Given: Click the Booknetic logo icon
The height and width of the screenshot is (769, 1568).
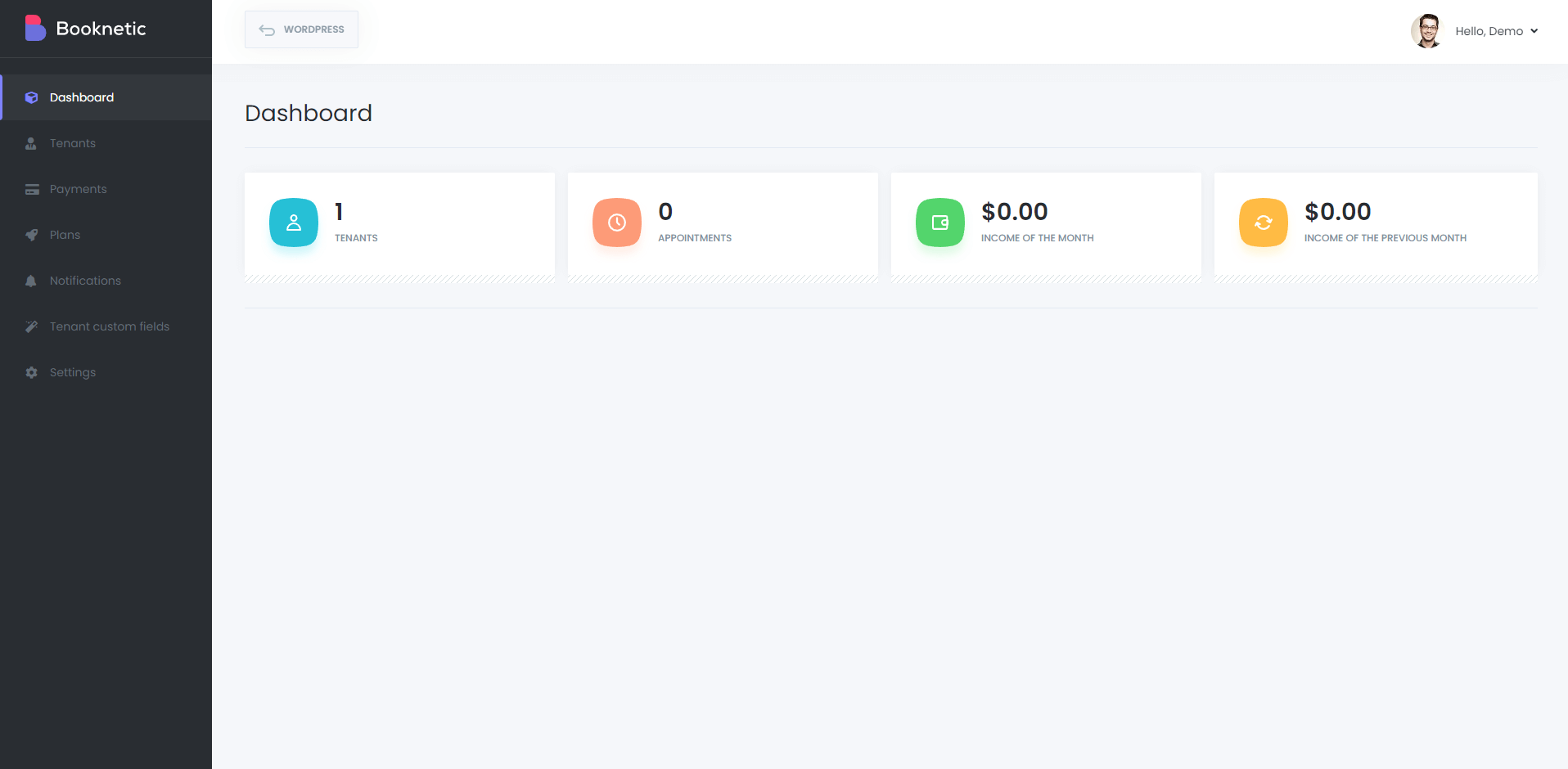Looking at the screenshot, I should point(35,29).
